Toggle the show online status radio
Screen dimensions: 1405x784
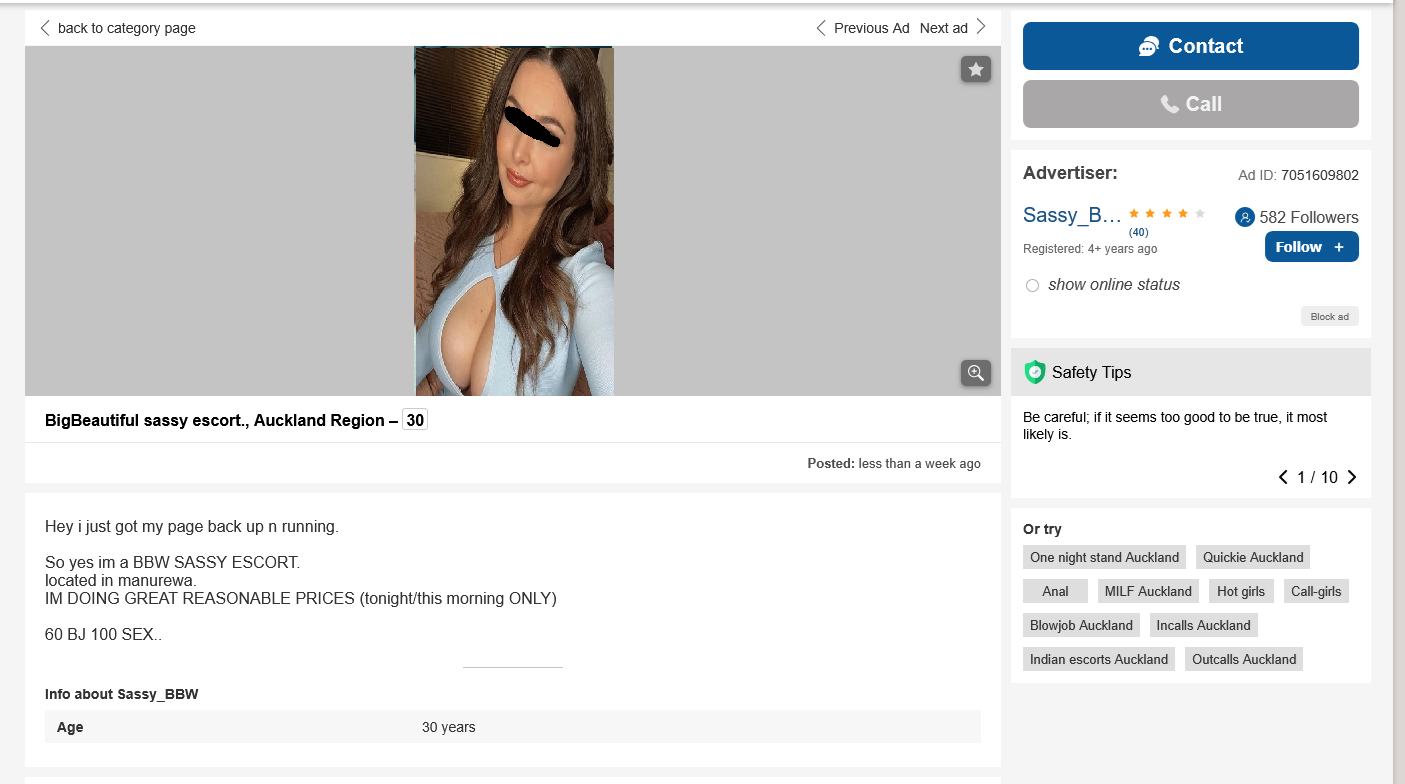coord(1032,286)
